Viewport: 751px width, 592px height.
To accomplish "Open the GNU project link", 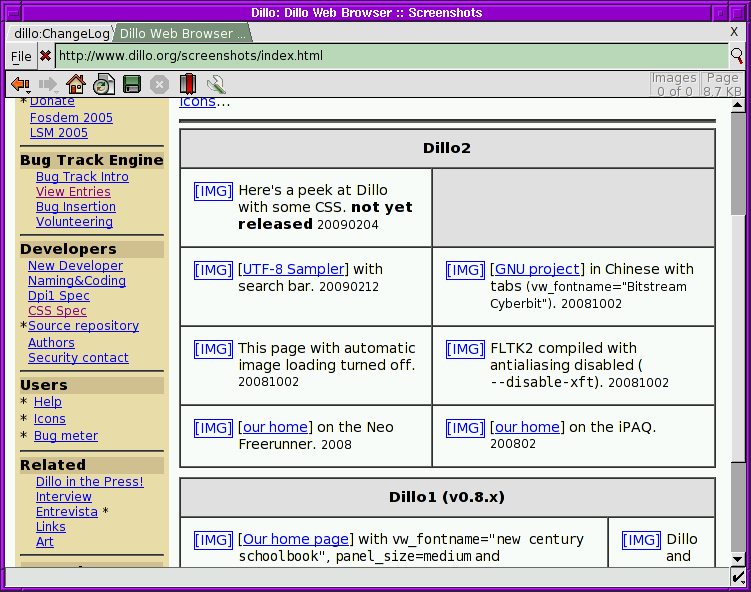I will tap(537, 269).
